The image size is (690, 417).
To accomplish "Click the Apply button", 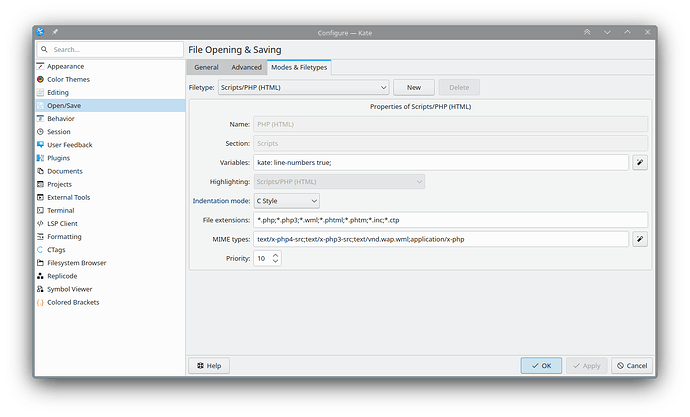I will [587, 366].
